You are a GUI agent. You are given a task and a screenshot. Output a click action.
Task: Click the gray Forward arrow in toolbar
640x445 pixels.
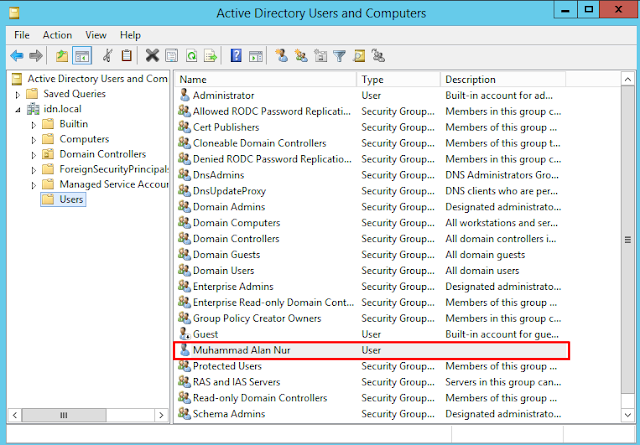click(36, 56)
